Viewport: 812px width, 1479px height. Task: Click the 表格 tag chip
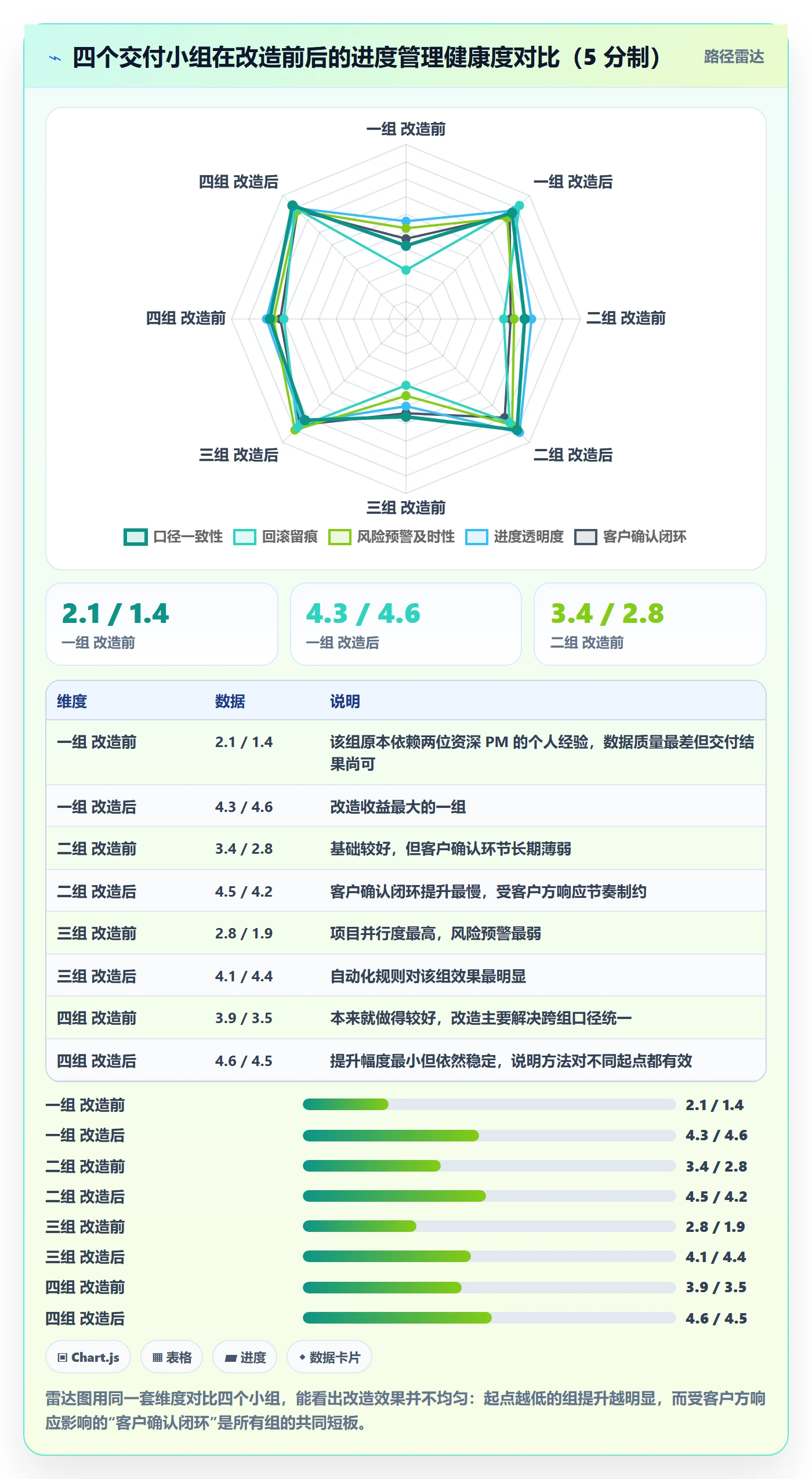click(x=172, y=1357)
